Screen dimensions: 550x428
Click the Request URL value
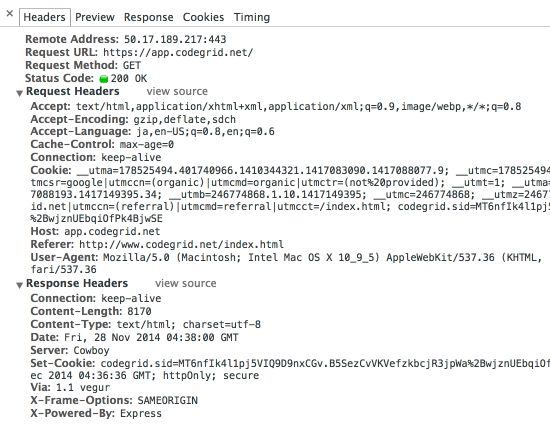tap(178, 53)
